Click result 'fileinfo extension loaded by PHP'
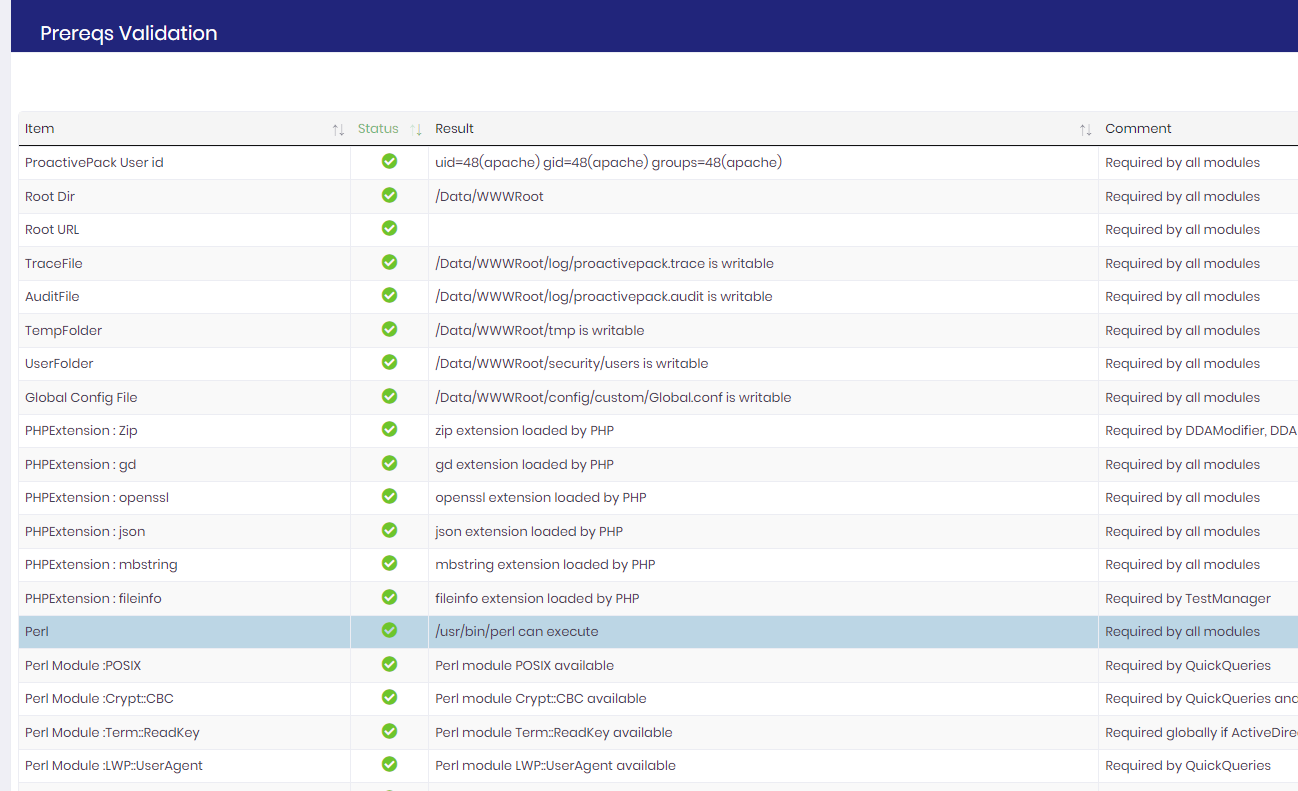 point(537,598)
